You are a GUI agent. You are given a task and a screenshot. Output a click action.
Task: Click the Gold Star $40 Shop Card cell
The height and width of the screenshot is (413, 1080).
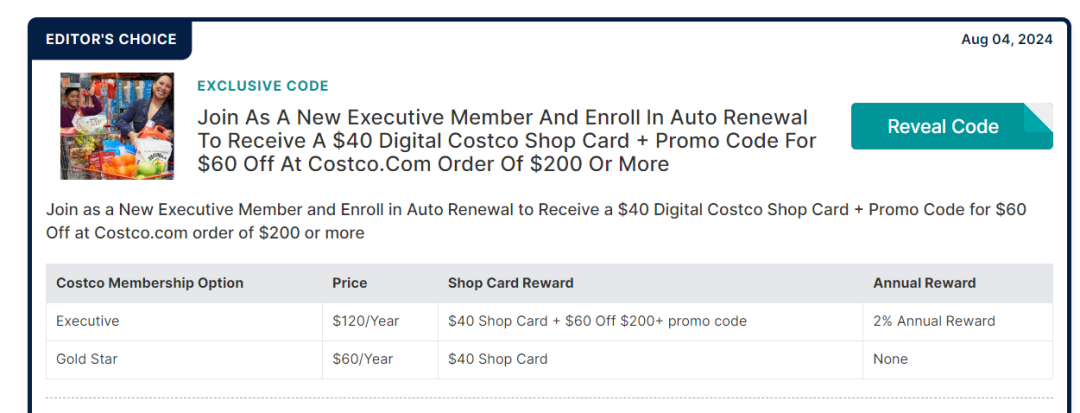[650, 359]
